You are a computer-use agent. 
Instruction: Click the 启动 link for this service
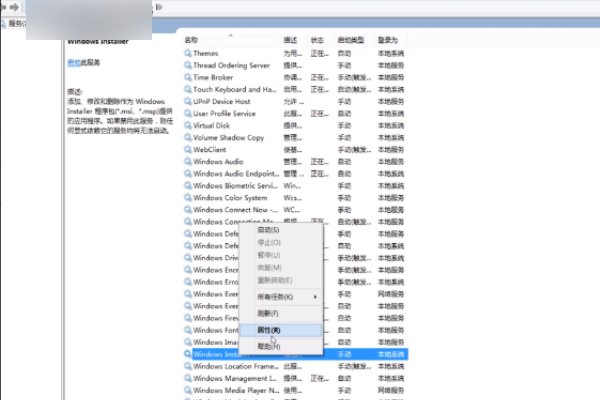coord(74,62)
